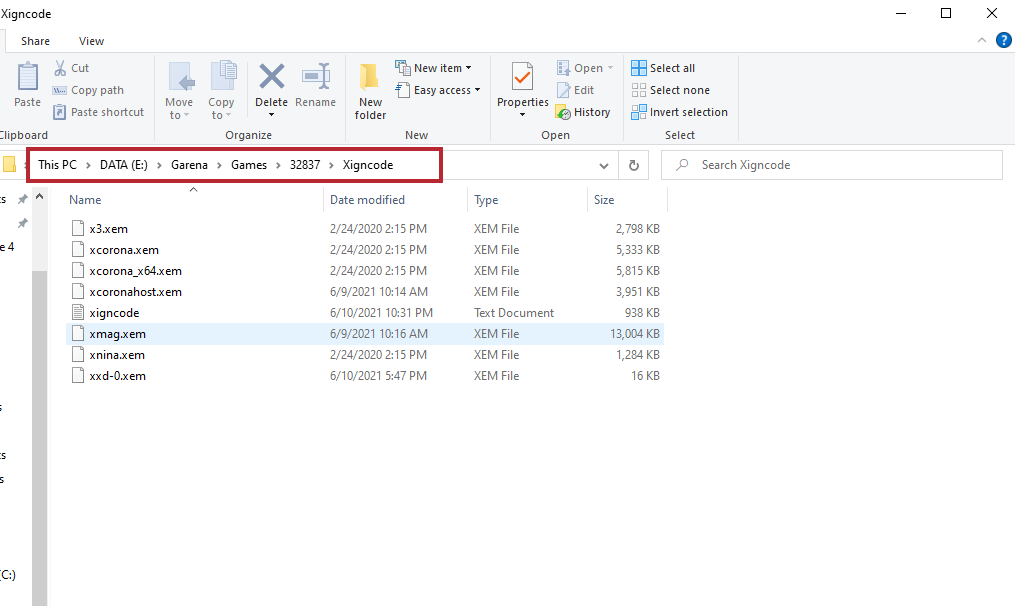This screenshot has height=606, width=1015.
Task: Click the navigation pane scrollbar track
Action: coord(39,437)
